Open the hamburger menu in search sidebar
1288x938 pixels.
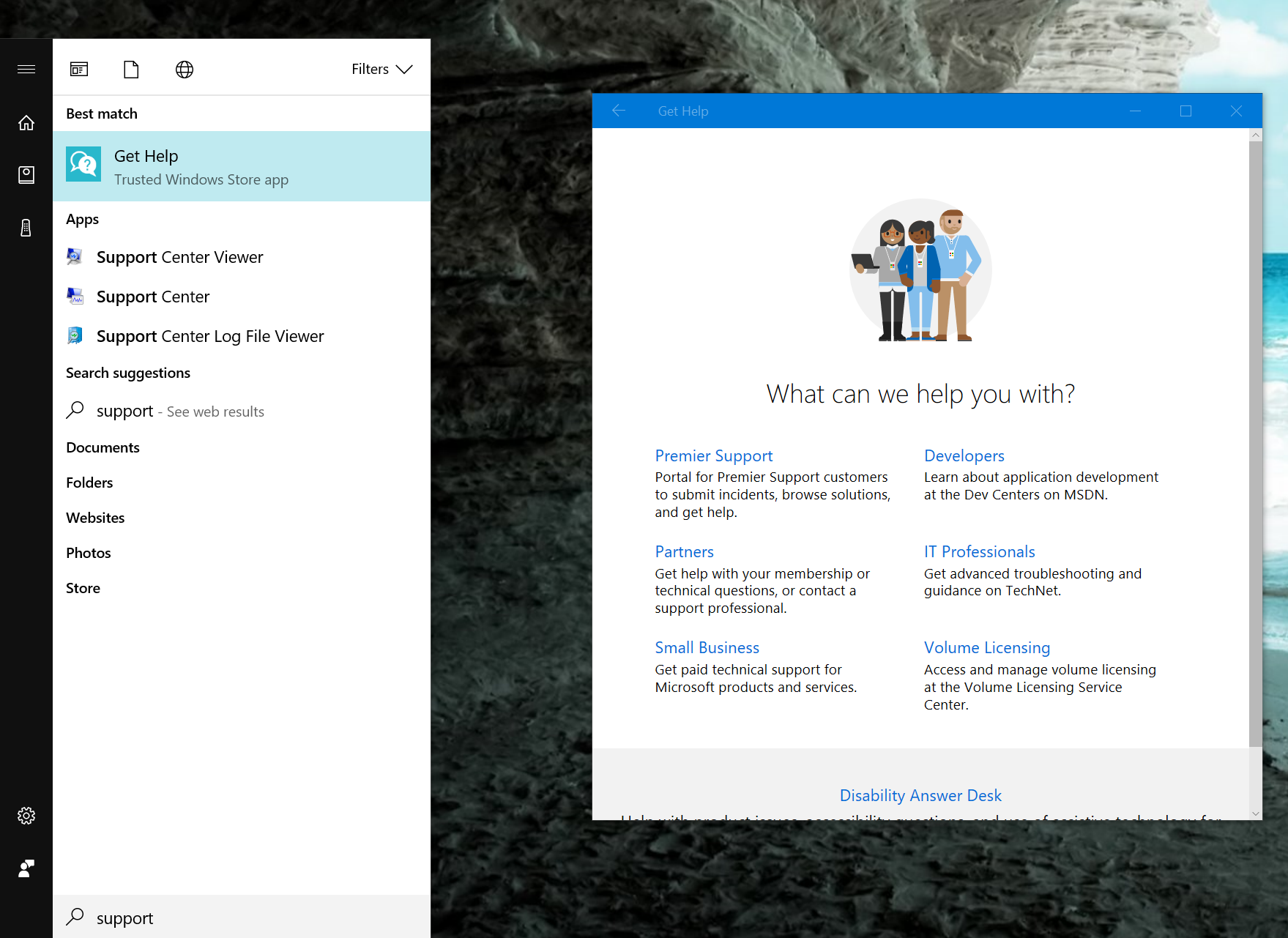(26, 70)
